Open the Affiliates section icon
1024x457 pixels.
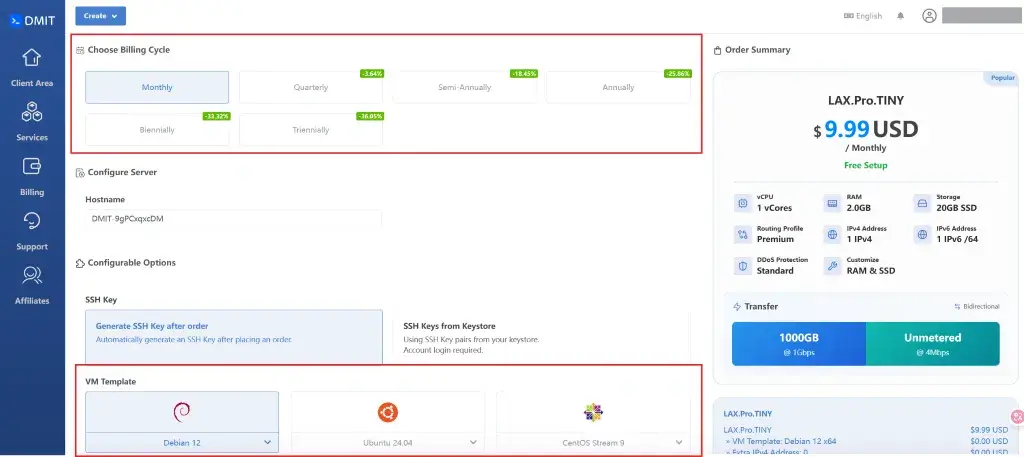click(x=32, y=276)
